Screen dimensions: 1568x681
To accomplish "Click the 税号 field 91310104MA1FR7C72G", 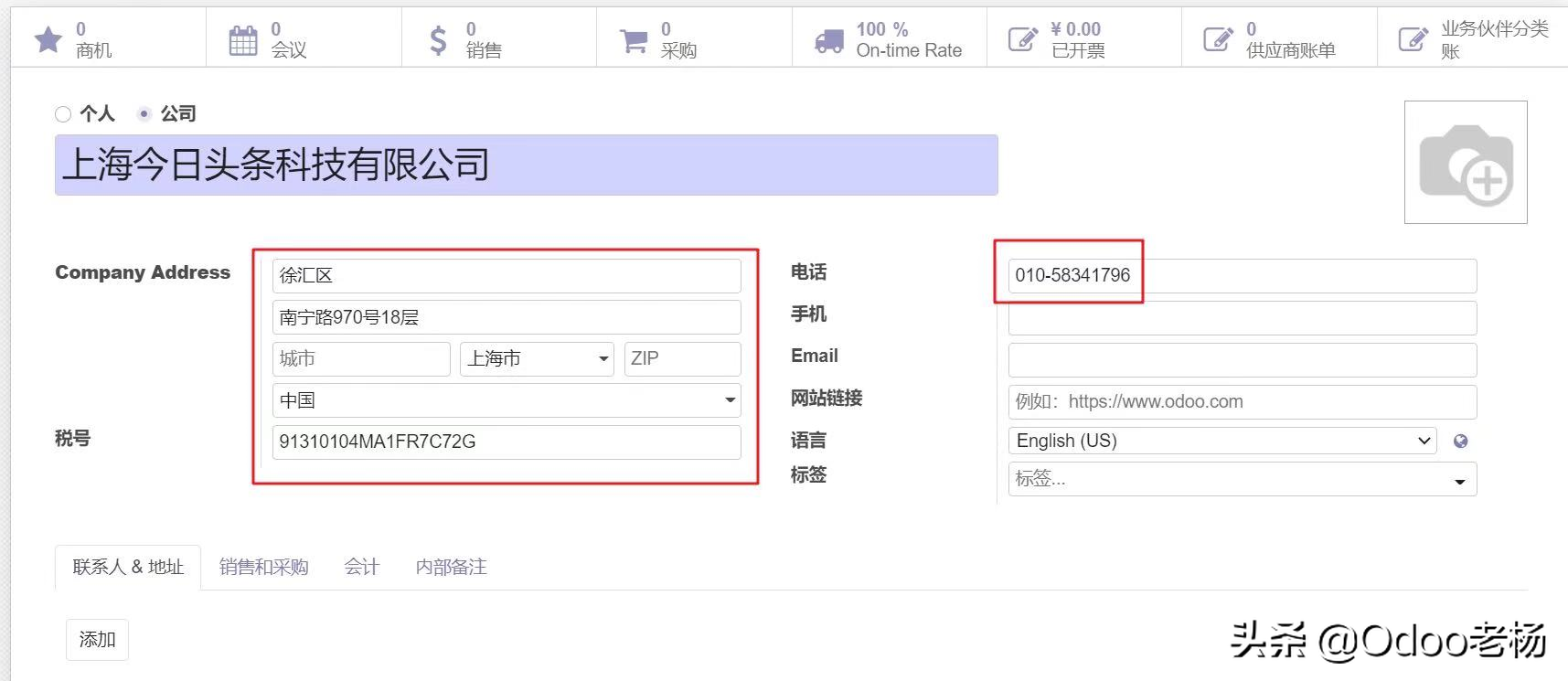I will click(x=507, y=442).
